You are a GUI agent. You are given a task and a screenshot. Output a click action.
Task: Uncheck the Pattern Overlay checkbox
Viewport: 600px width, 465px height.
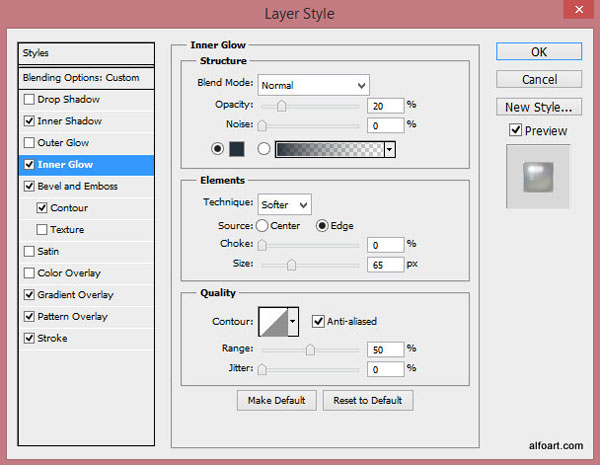29,317
